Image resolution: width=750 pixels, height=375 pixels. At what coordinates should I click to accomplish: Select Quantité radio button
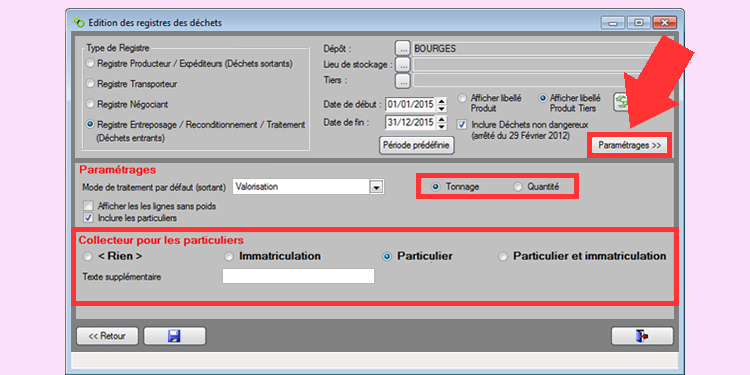tap(518, 187)
